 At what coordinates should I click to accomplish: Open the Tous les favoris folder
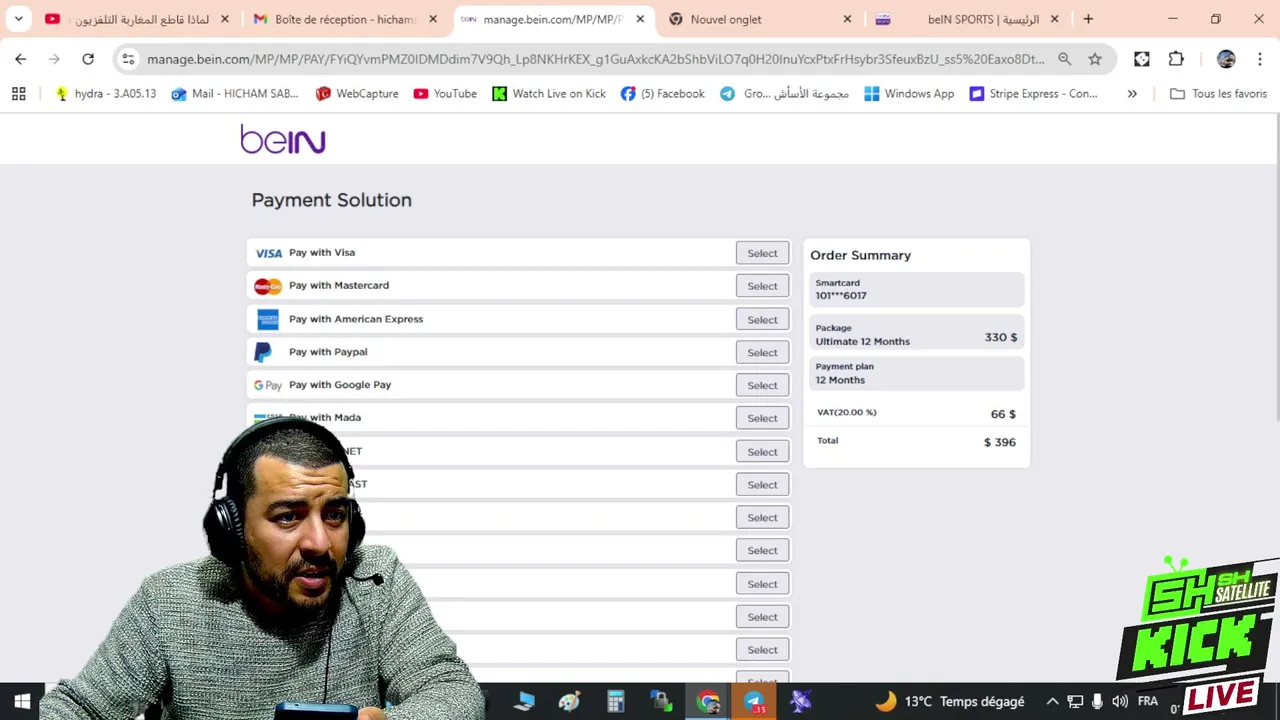pyautogui.click(x=1218, y=94)
